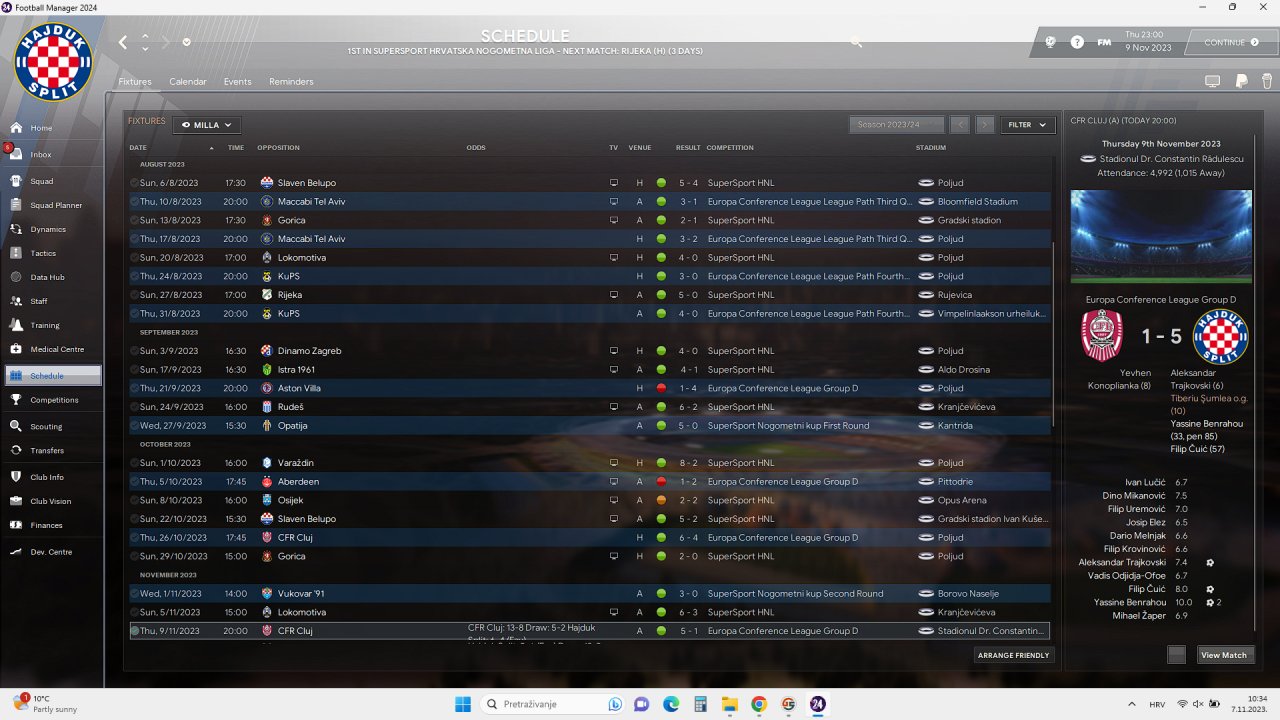
Task: Open the help question mark icon
Action: (x=1077, y=42)
